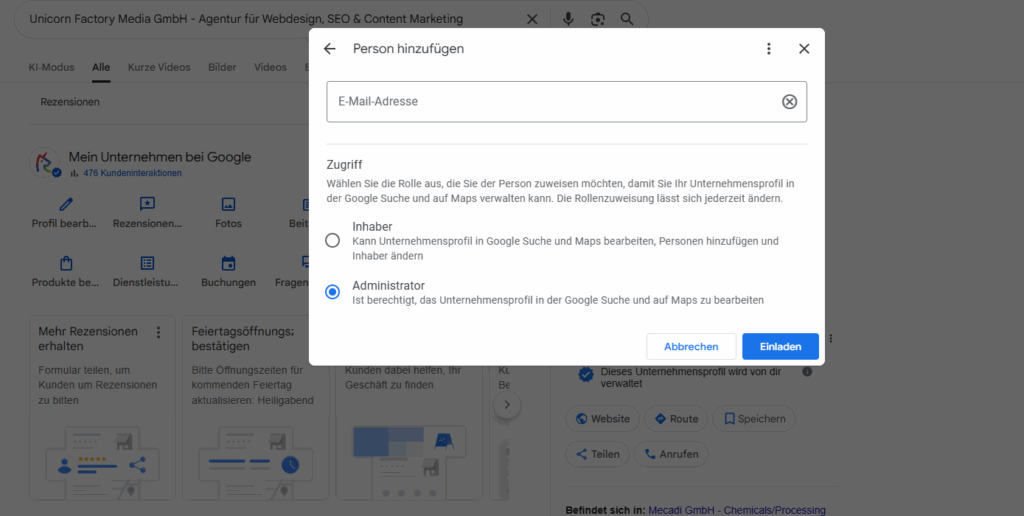
Task: Click the magnifying glass search icon
Action: click(x=627, y=19)
